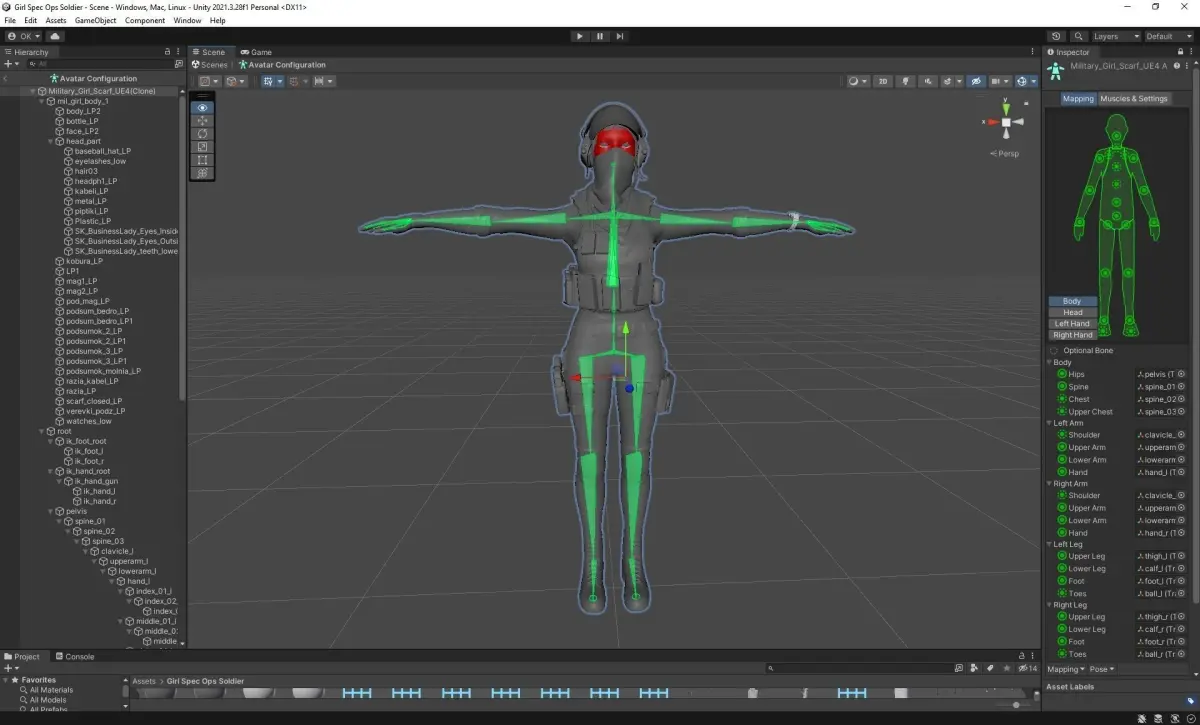This screenshot has width=1200, height=725.
Task: Lock the Inspector panel
Action: tap(1179, 52)
